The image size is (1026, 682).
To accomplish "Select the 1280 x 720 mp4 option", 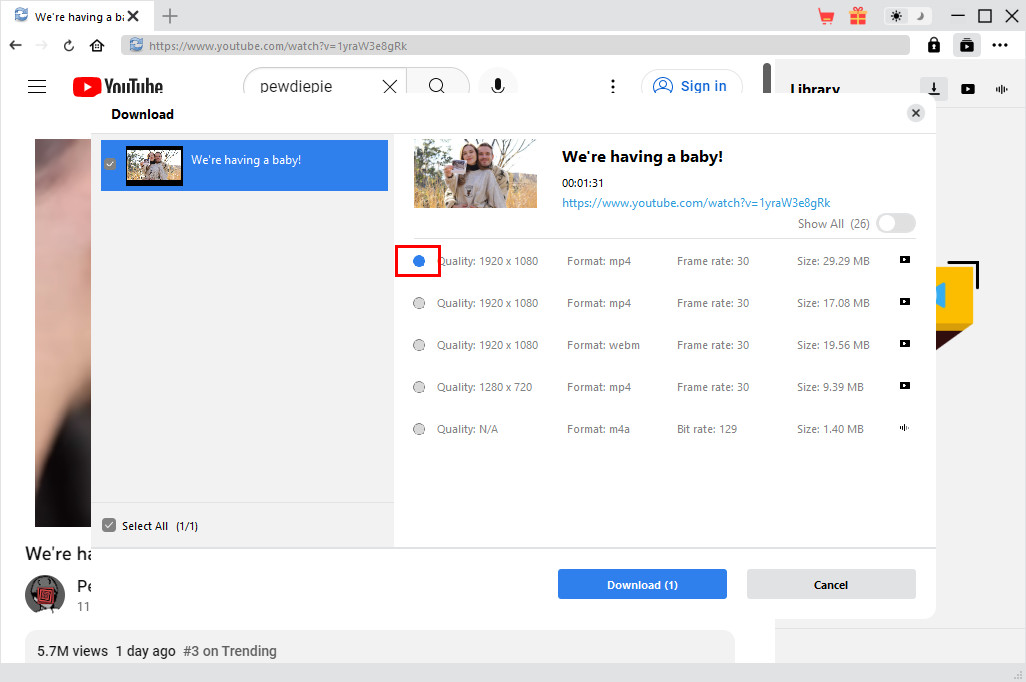I will point(419,387).
